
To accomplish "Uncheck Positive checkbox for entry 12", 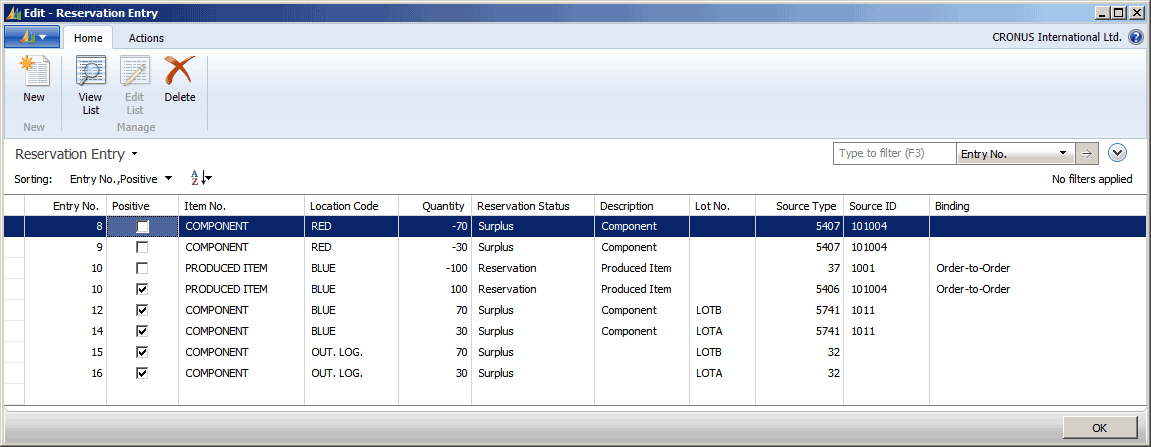I will (143, 311).
